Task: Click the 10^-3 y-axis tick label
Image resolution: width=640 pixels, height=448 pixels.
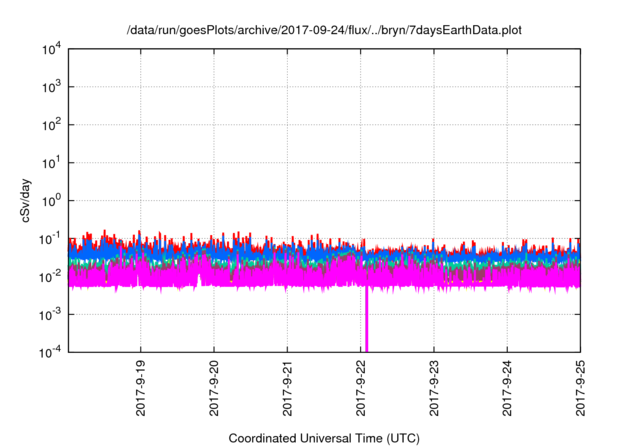Action: 51,315
